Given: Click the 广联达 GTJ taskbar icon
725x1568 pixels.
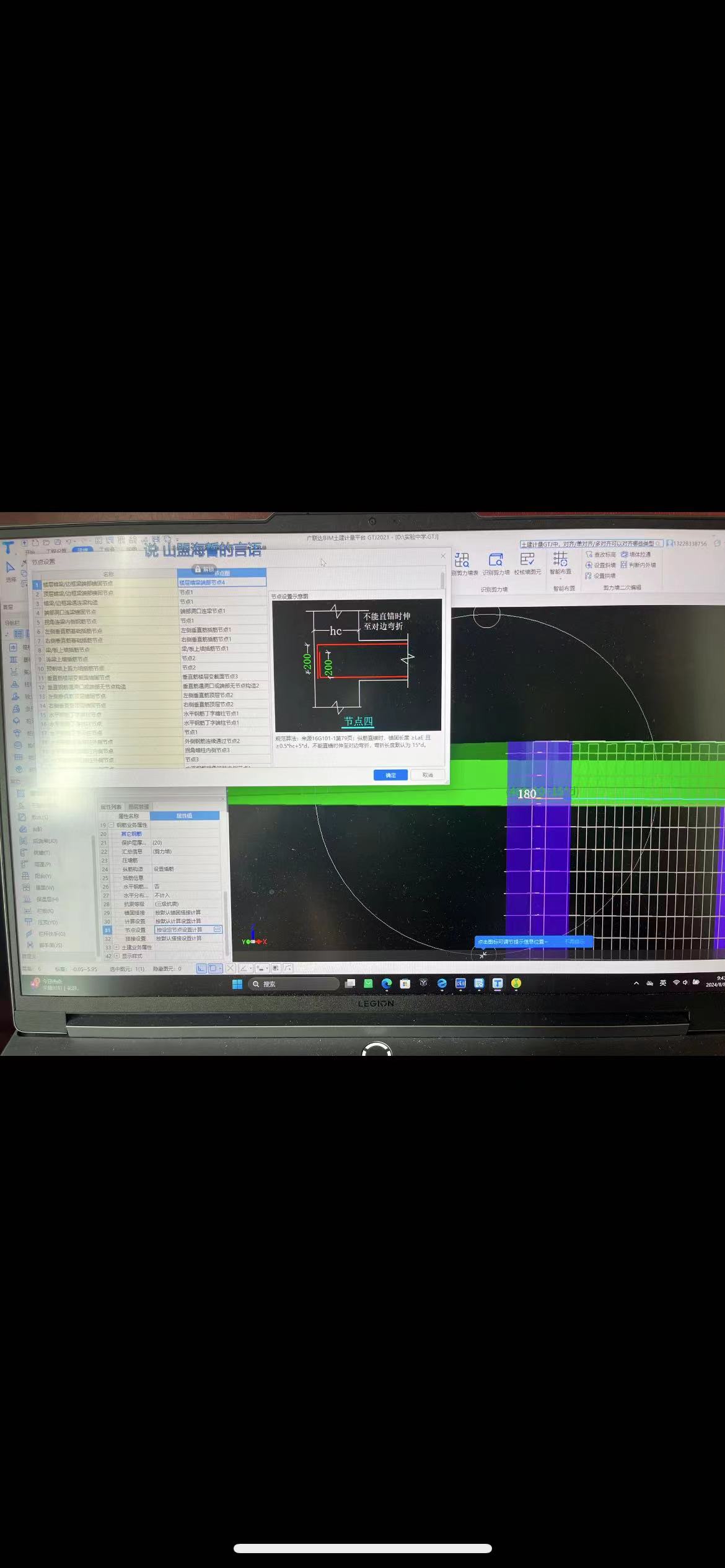Looking at the screenshot, I should [498, 983].
